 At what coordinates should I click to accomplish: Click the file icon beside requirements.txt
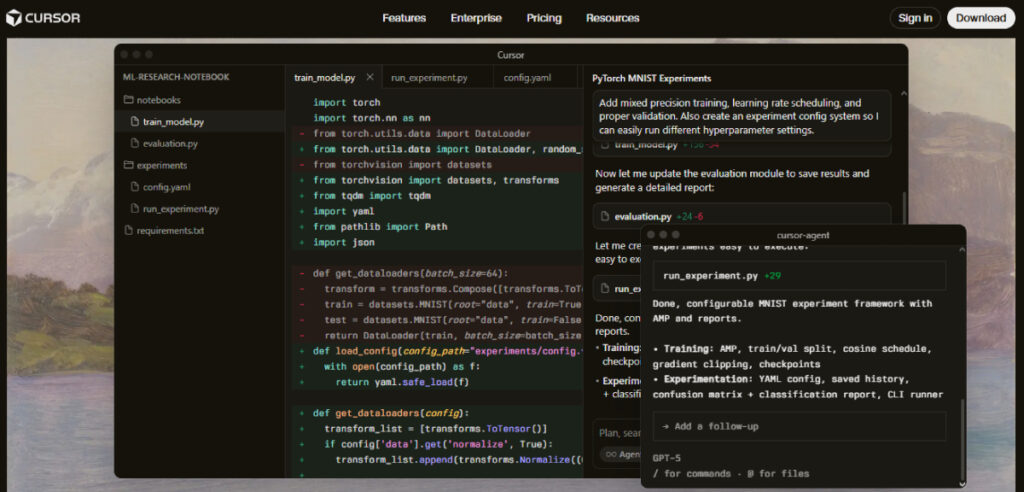(x=128, y=230)
